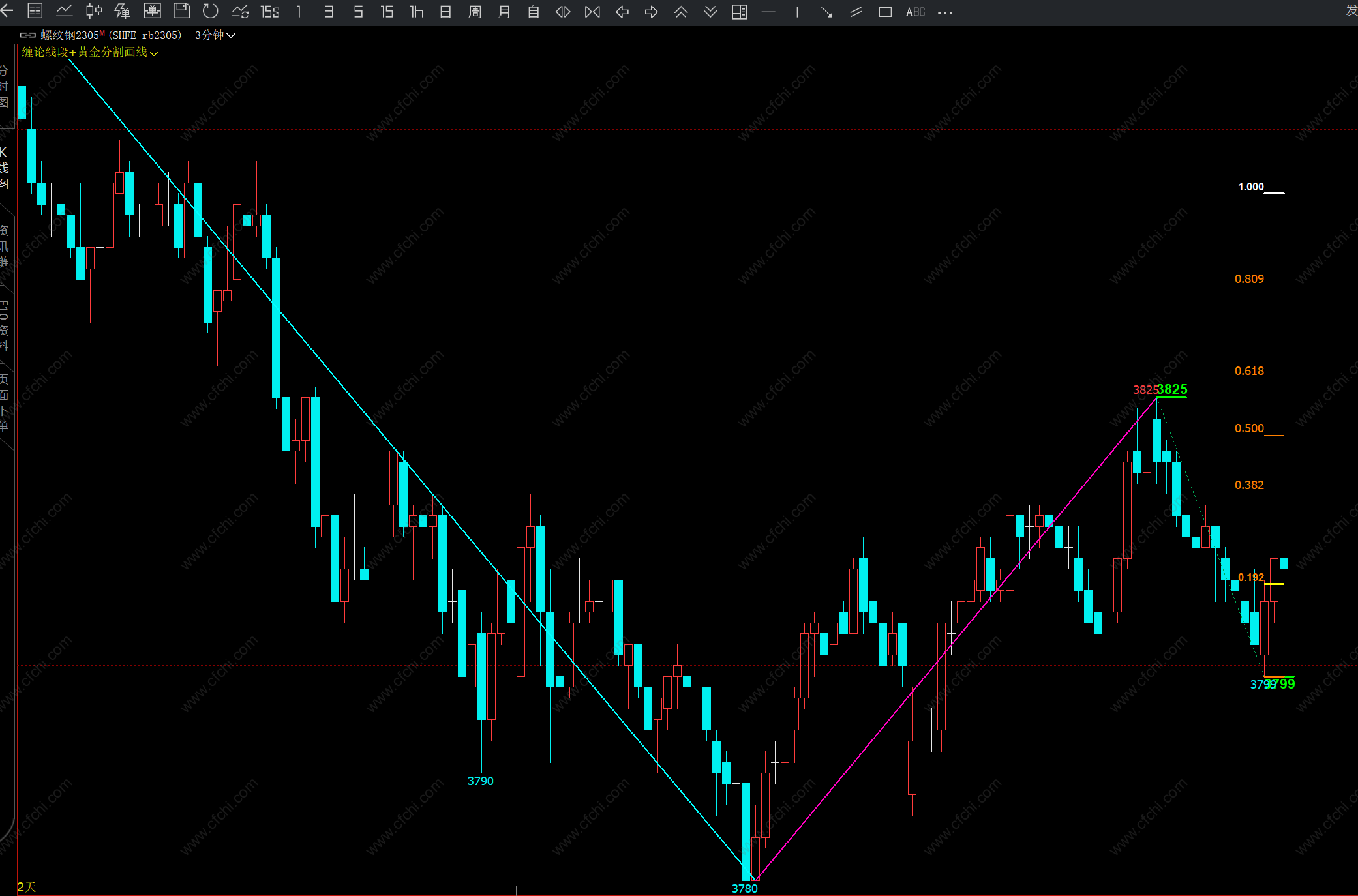Open the quote list table icon
This screenshot has width=1358, height=896.
(35, 11)
